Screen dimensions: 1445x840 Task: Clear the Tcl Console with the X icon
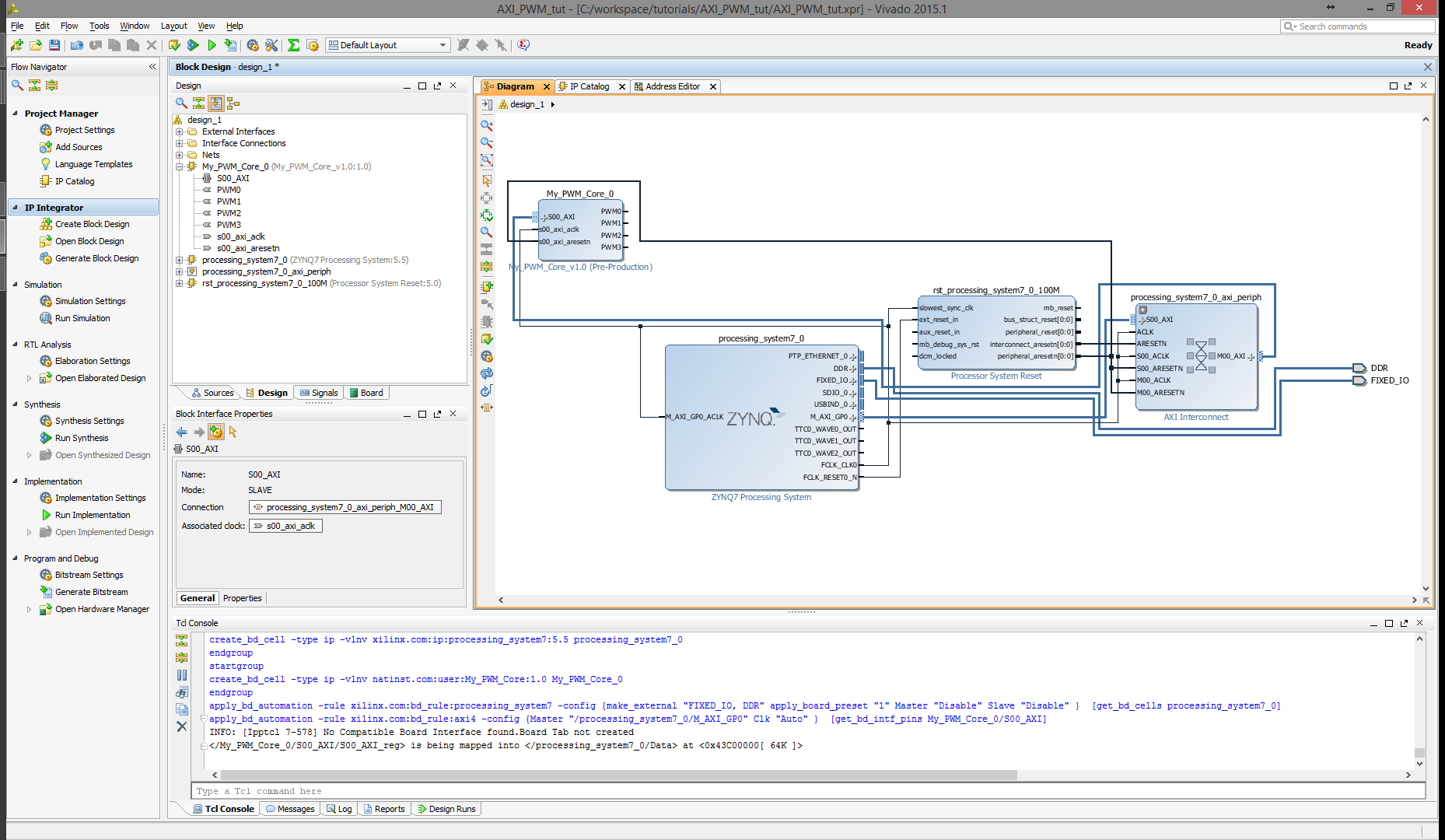(182, 726)
